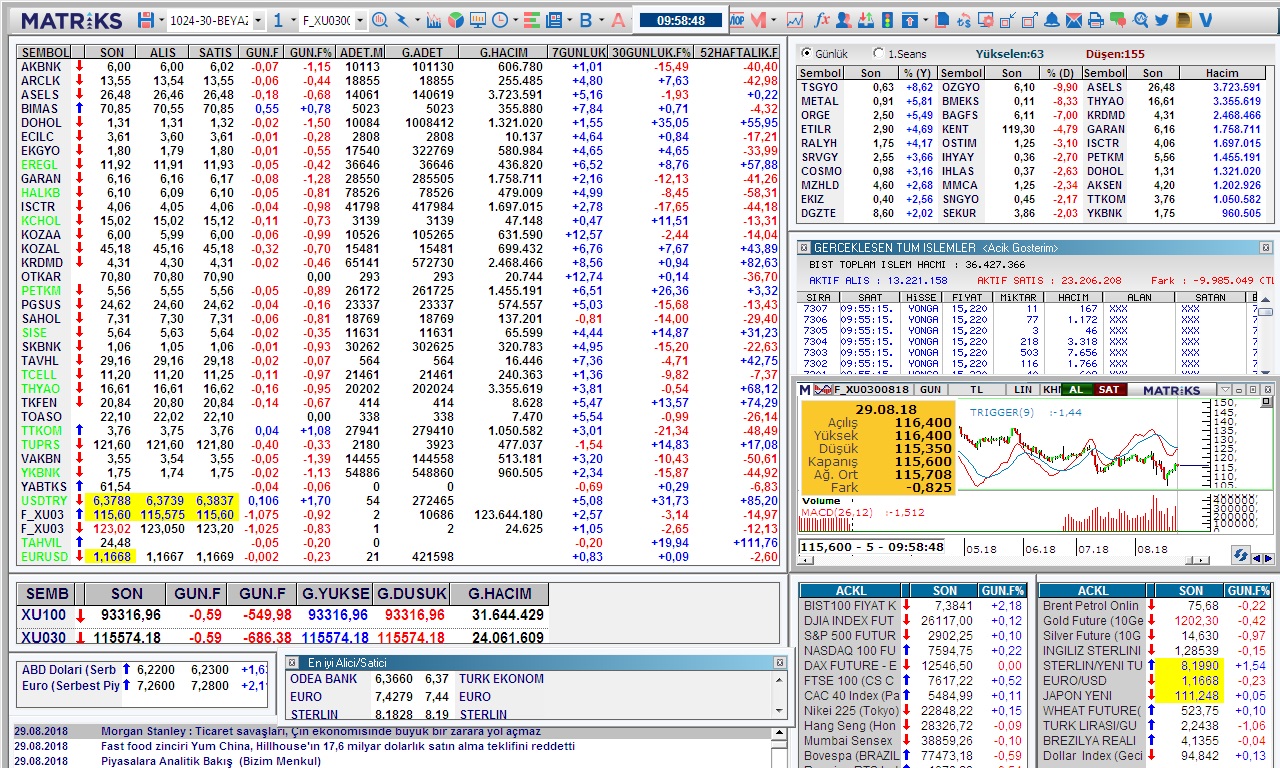Click the TL currency tab in chart
1280x768 pixels.
coord(977,390)
